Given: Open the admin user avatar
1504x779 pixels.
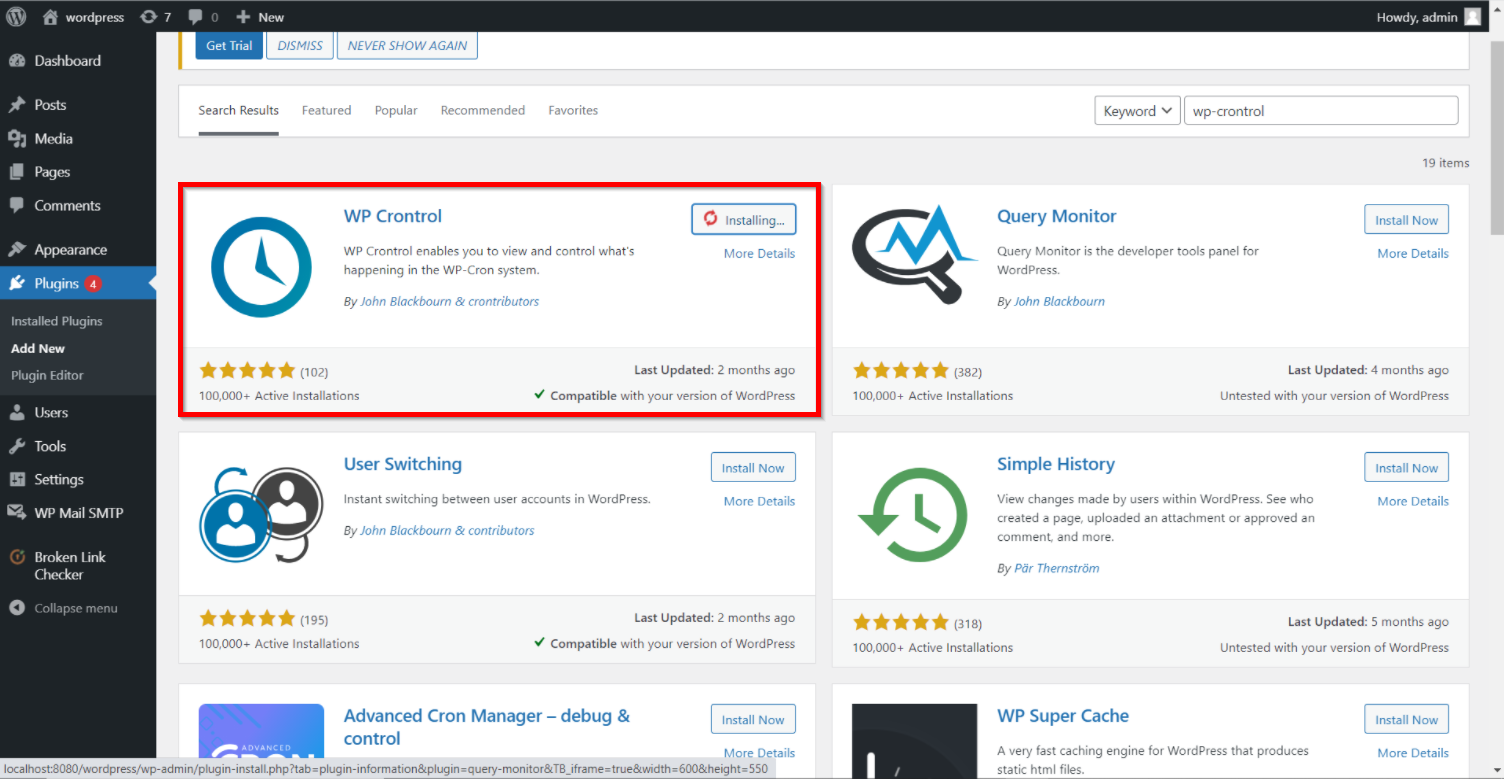Looking at the screenshot, I should (1473, 17).
